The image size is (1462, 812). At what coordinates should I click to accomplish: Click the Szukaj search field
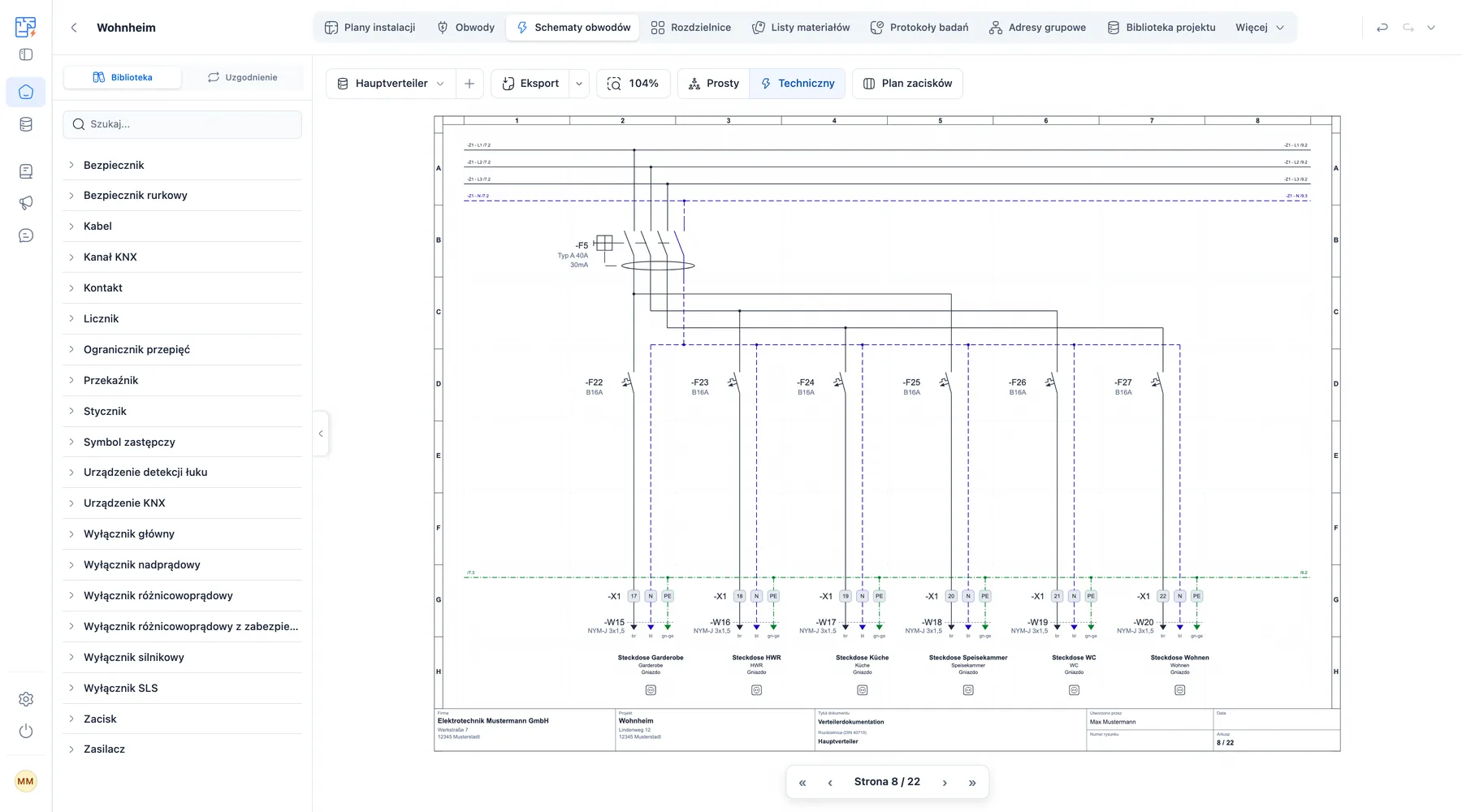(x=182, y=124)
